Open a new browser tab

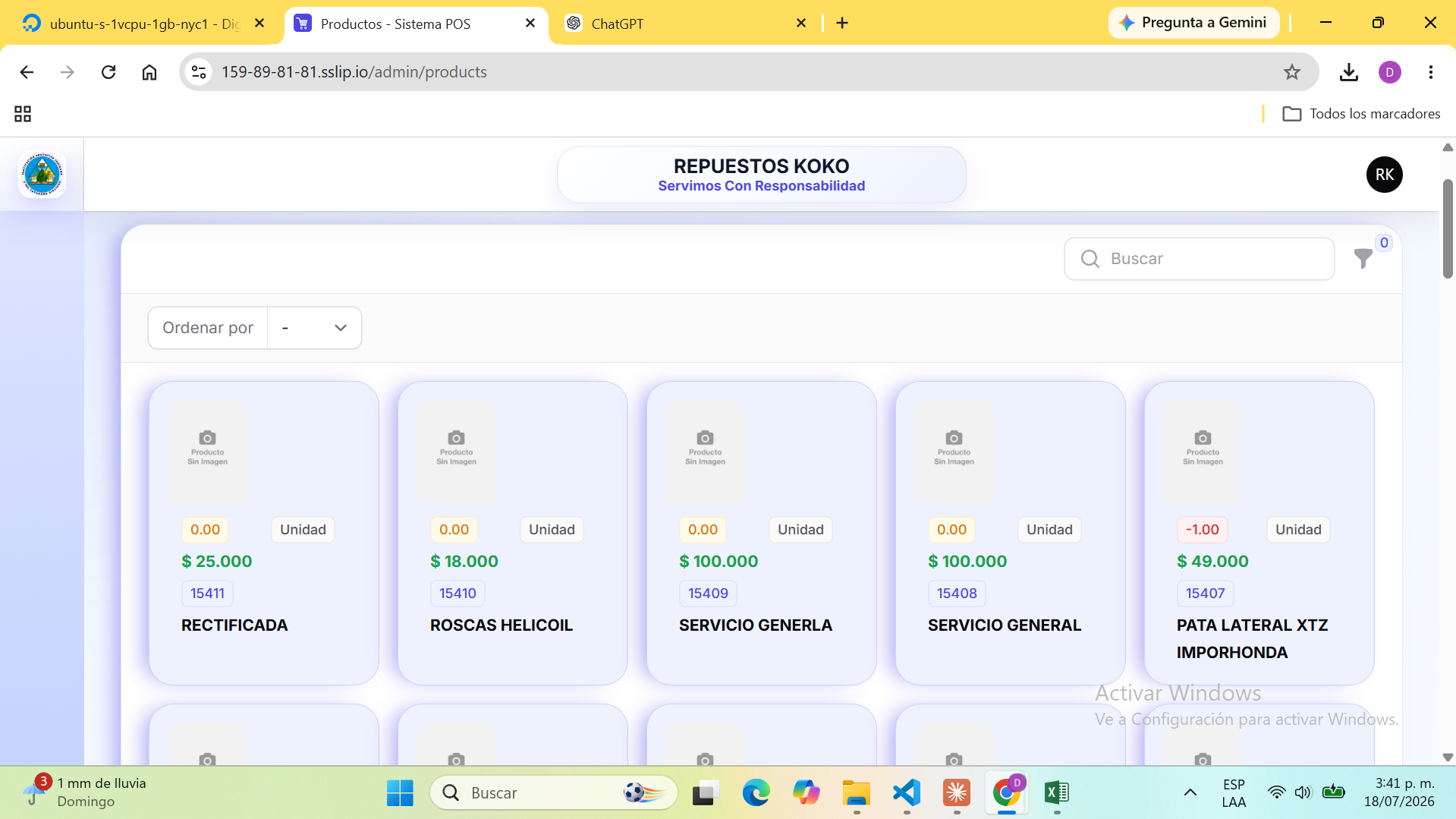841,24
